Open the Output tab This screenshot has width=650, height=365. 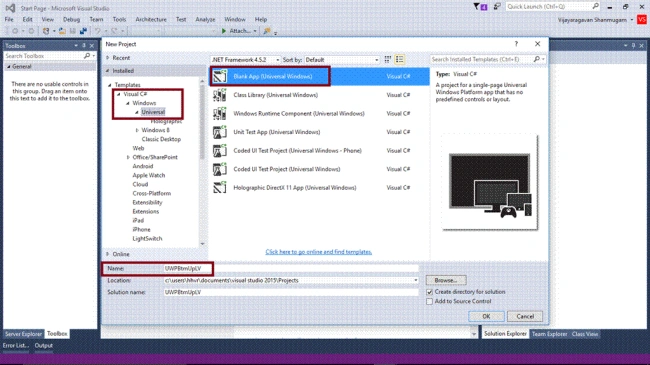coord(44,346)
